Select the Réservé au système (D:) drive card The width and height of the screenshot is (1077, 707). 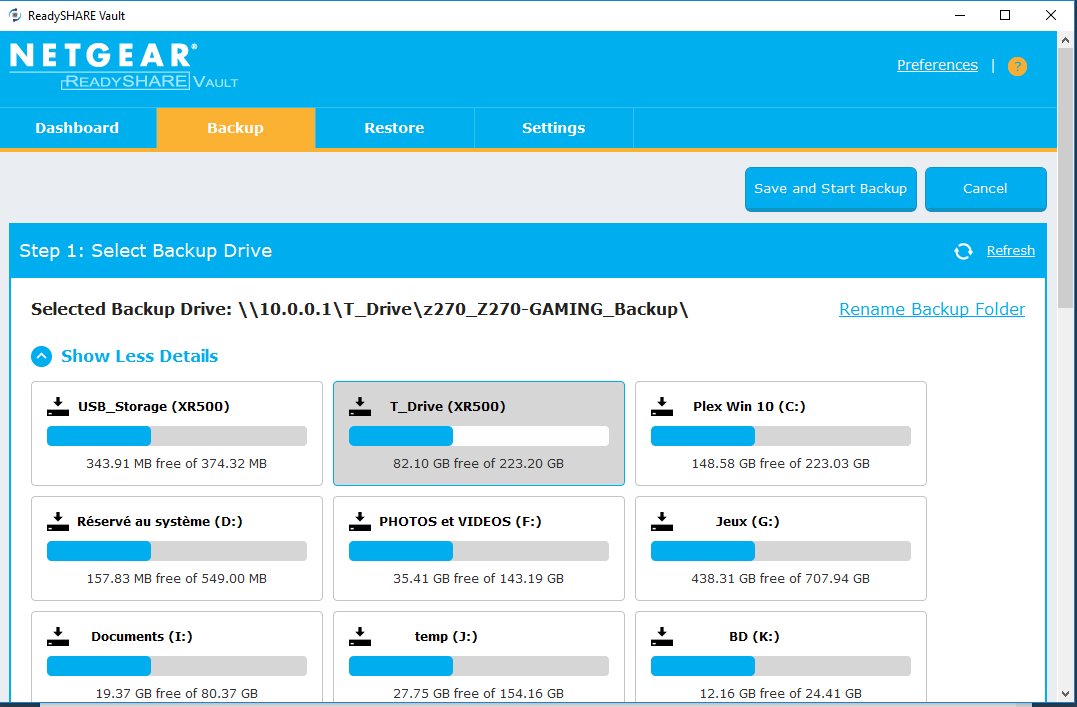[176, 549]
